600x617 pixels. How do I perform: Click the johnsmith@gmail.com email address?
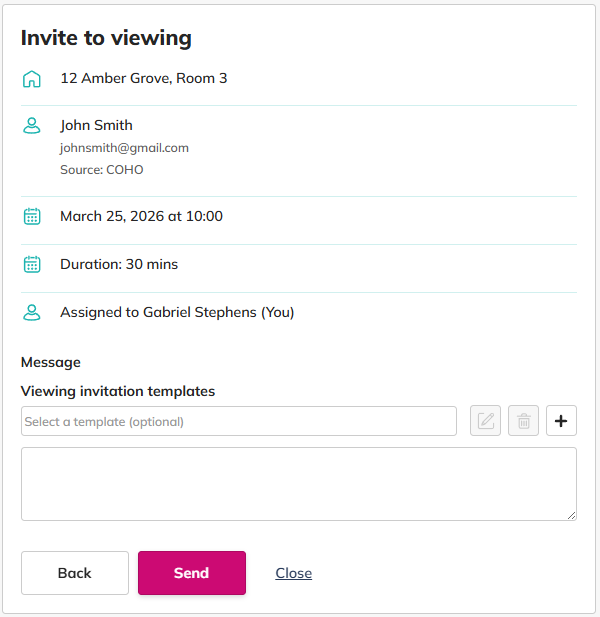(x=124, y=148)
